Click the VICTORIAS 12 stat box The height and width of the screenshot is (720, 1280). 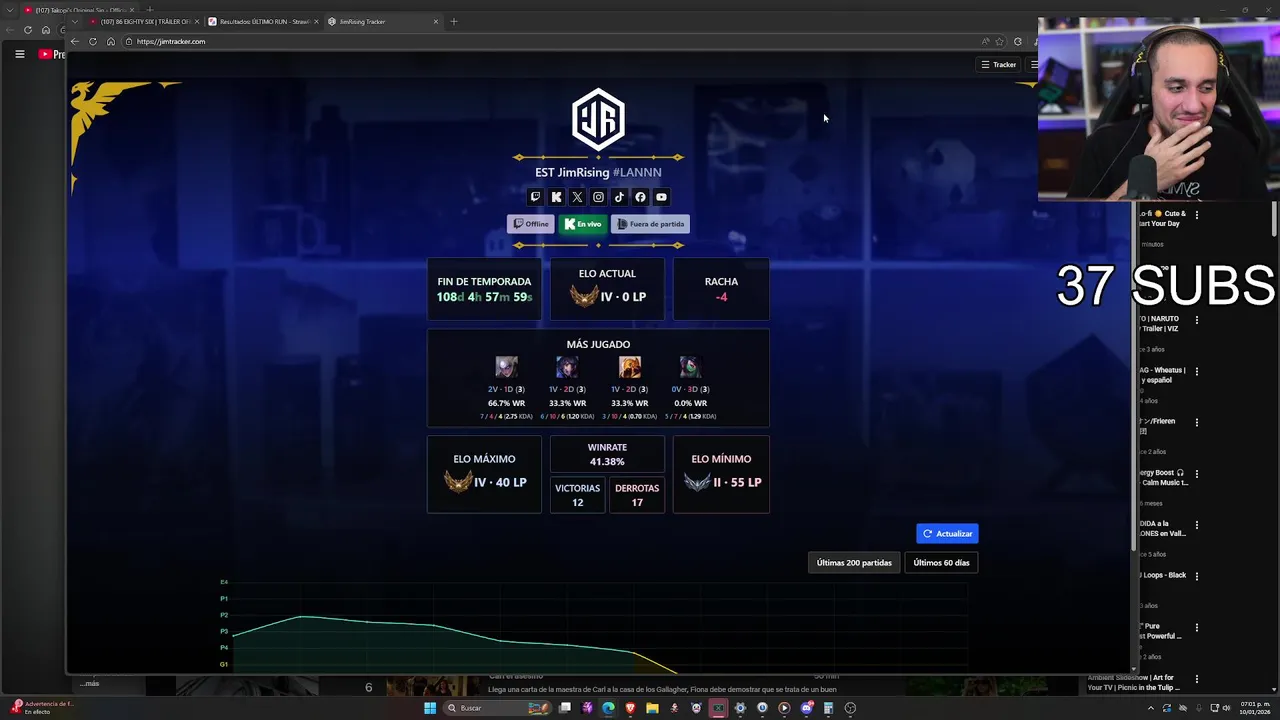(x=577, y=494)
